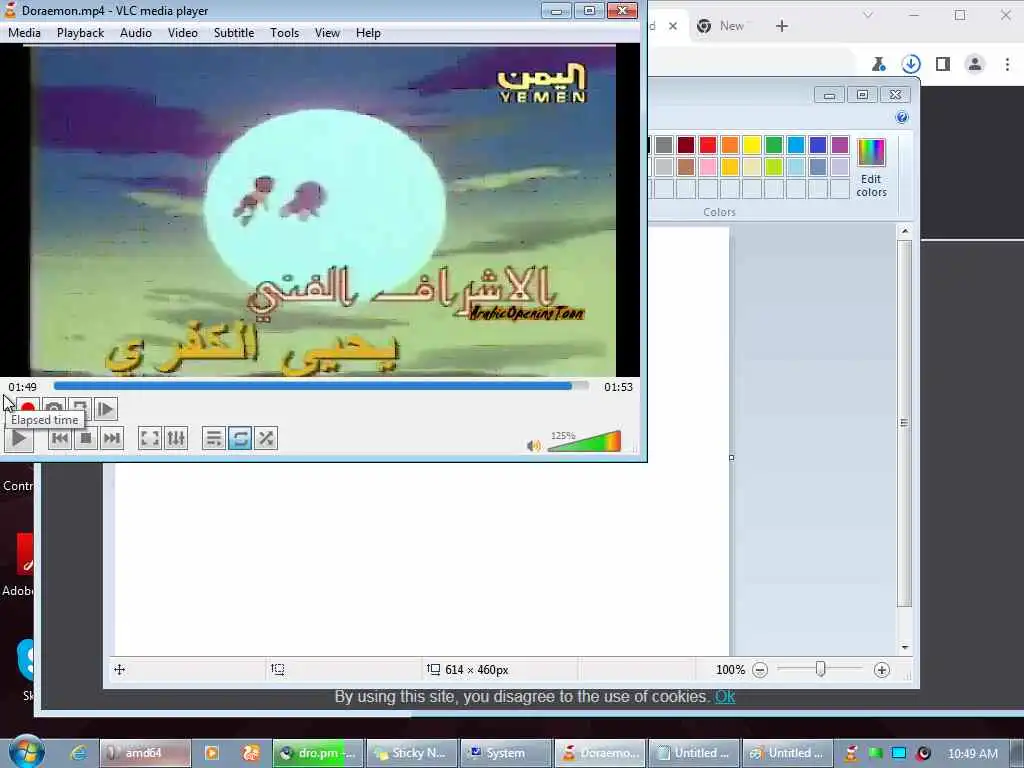1024x768 pixels.
Task: Open the VLC Subtitle menu
Action: pos(234,33)
